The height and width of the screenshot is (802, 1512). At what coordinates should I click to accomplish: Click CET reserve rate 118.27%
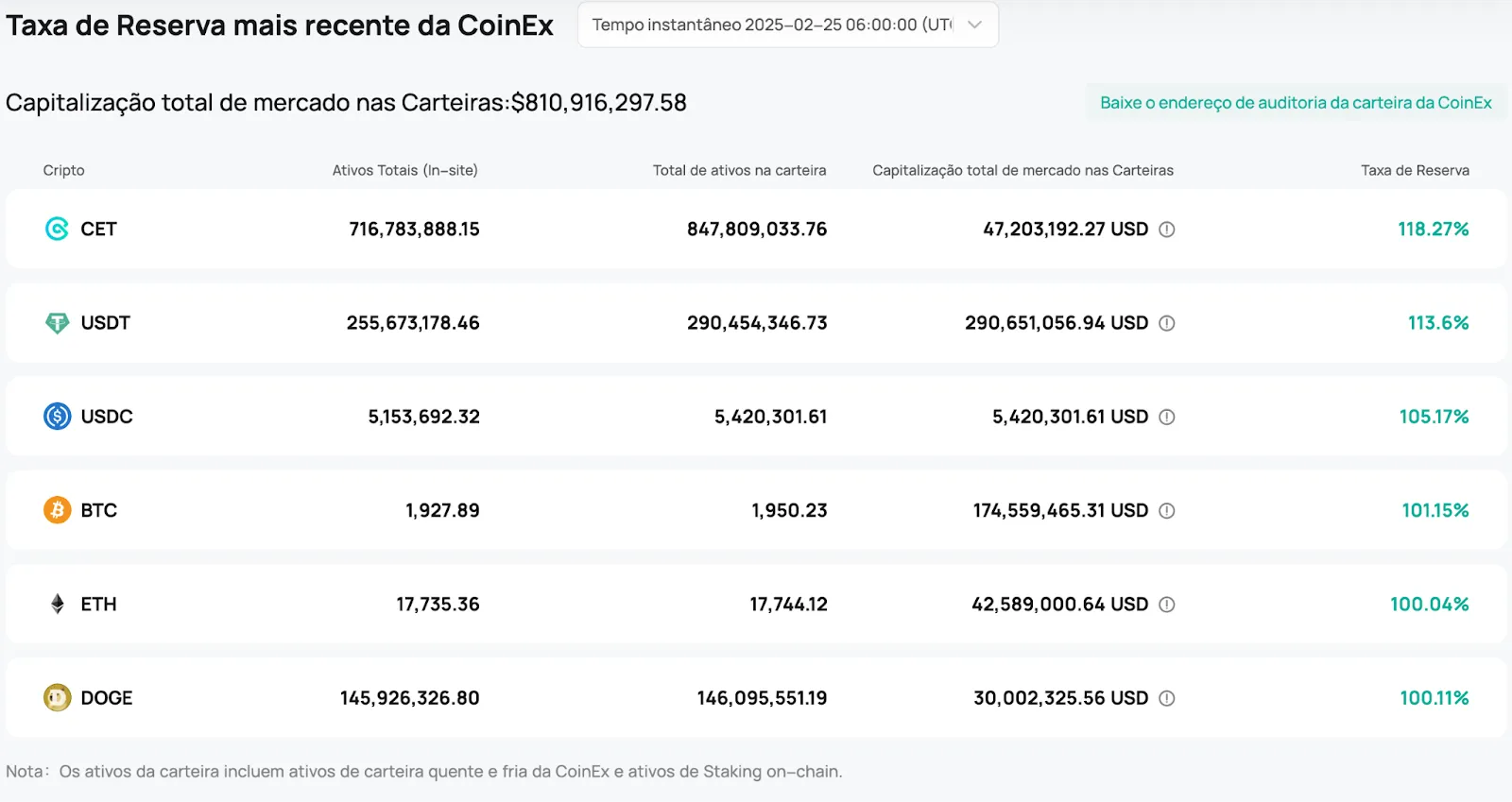[x=1434, y=229]
